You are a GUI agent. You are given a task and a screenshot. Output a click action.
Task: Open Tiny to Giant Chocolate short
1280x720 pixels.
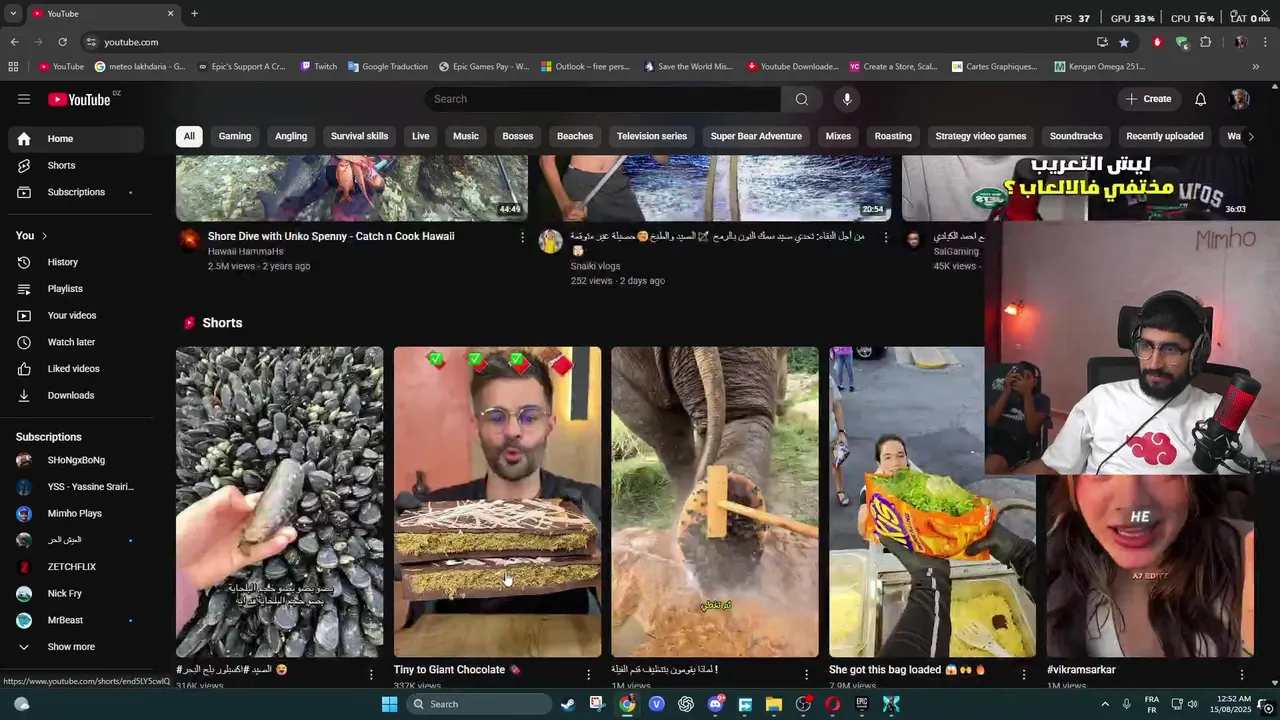click(497, 502)
